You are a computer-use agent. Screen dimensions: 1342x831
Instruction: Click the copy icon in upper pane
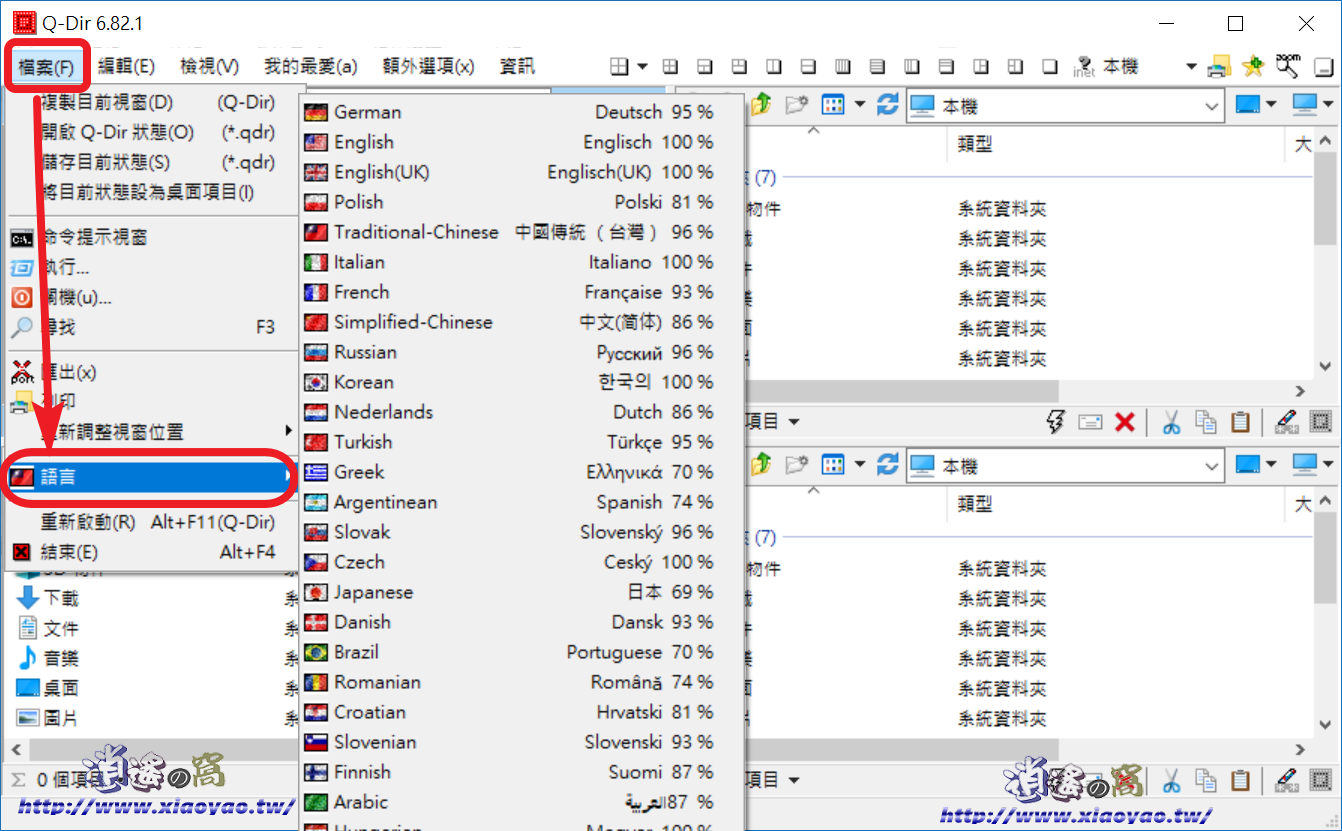(x=1206, y=422)
